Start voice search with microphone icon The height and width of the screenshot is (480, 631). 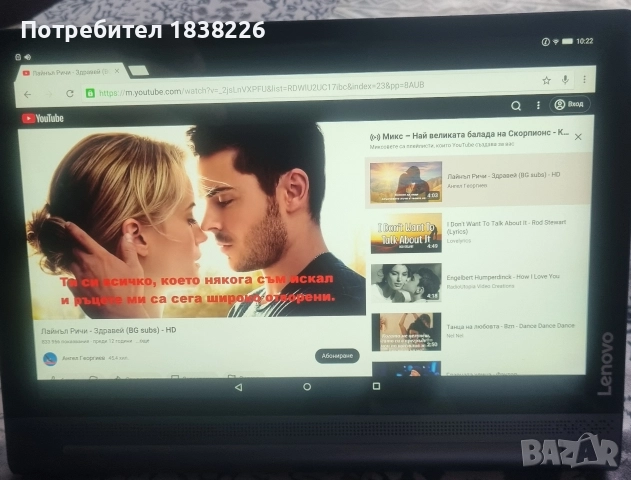point(565,80)
